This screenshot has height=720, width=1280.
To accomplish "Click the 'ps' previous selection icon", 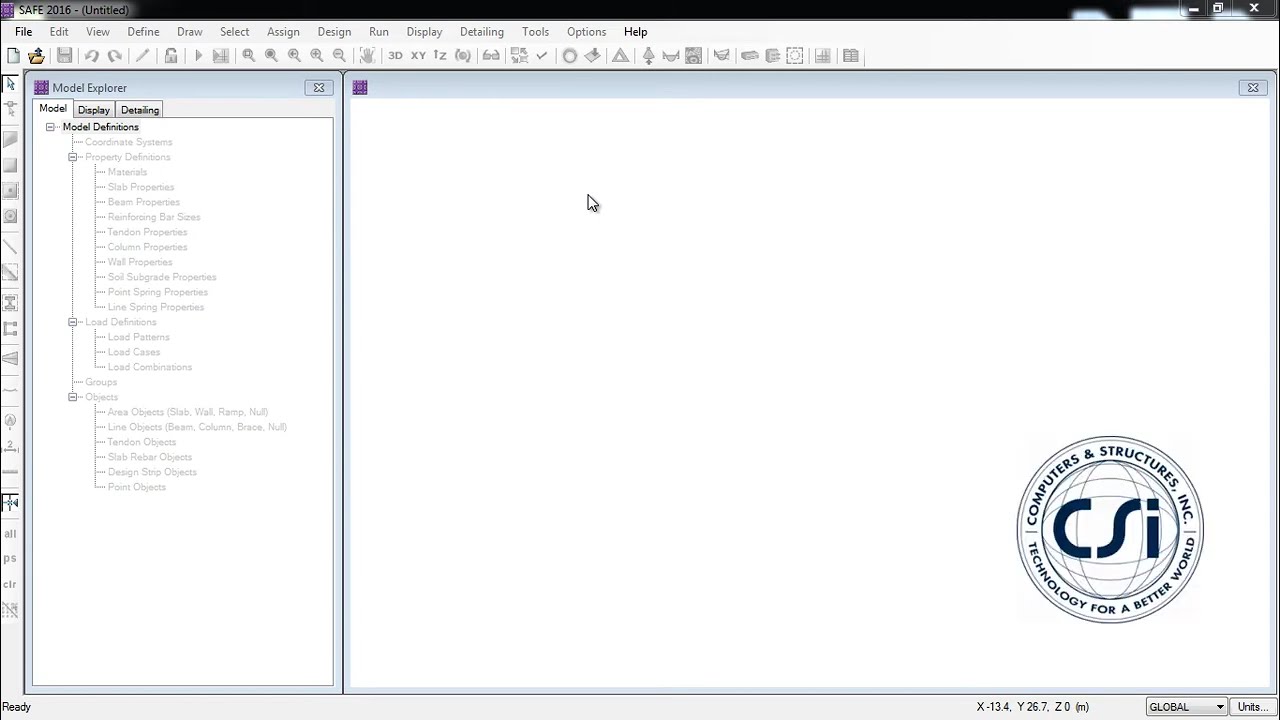I will tap(10, 559).
